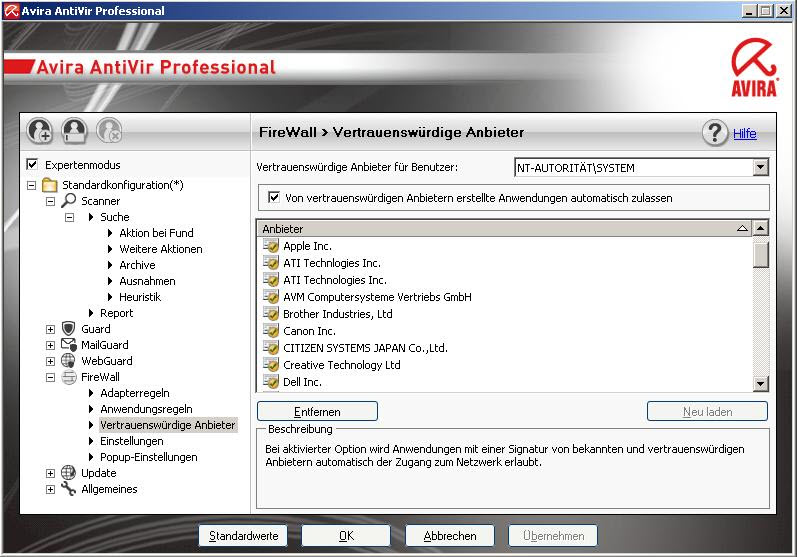Confirm with the OK button
Viewport: 797px width, 557px height.
(x=346, y=536)
